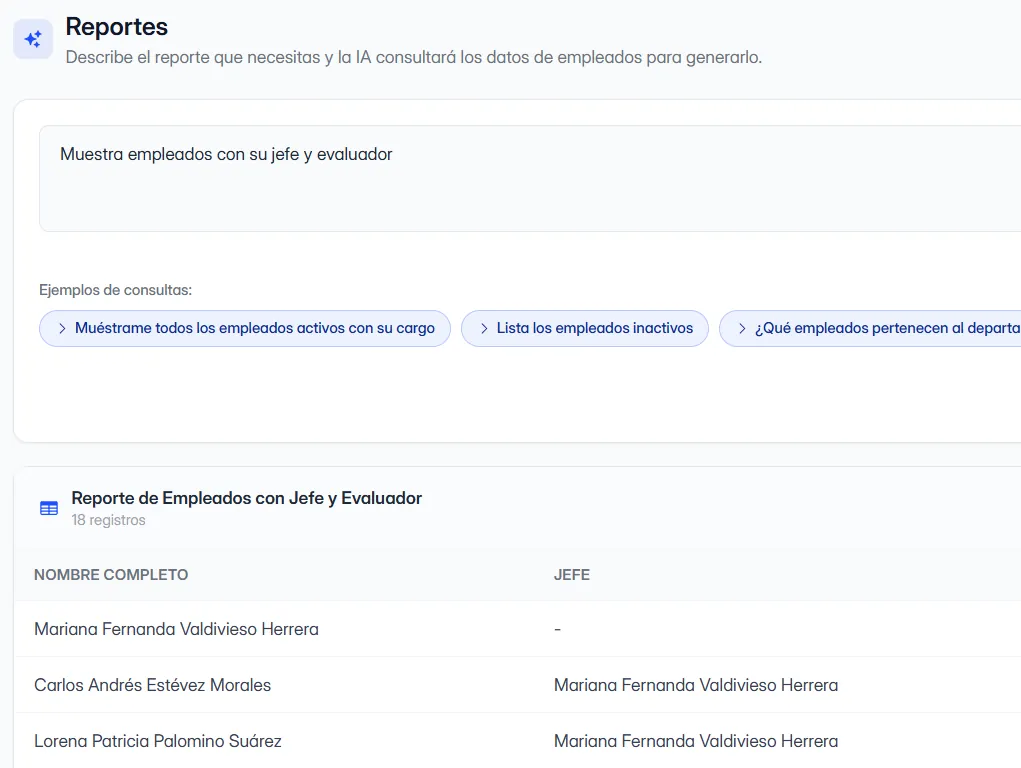
Task: Click the name cell 'Mariana Fernanda Valdivieso Herrera' in first row
Action: click(176, 629)
